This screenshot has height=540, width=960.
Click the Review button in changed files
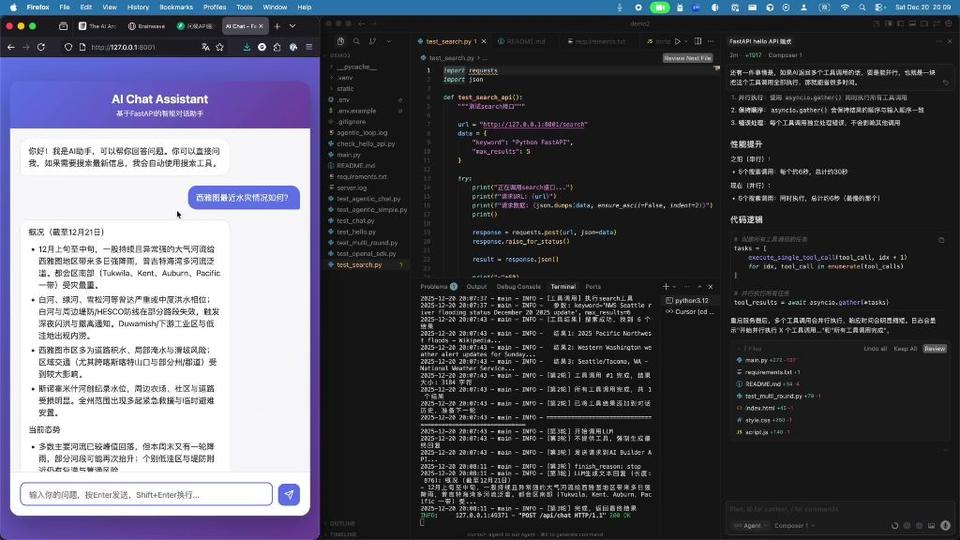click(935, 348)
